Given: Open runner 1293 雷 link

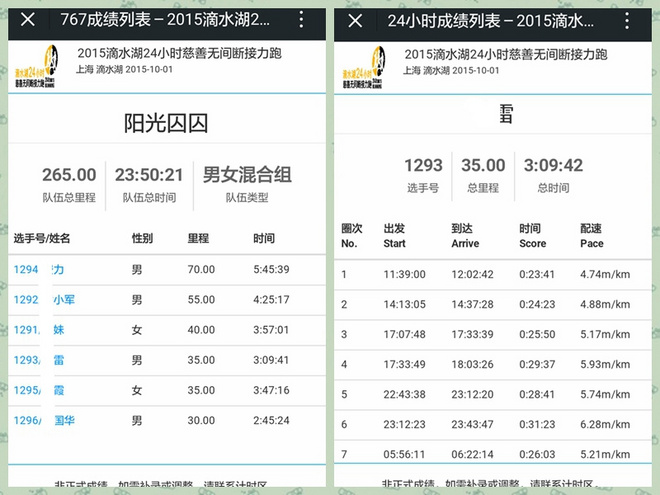Looking at the screenshot, I should [39, 360].
